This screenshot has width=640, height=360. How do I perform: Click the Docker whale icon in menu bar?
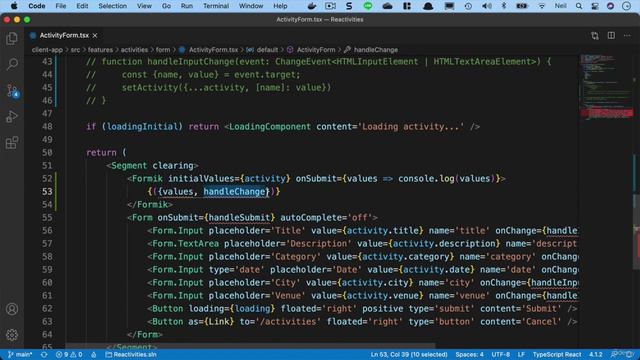(312, 6)
